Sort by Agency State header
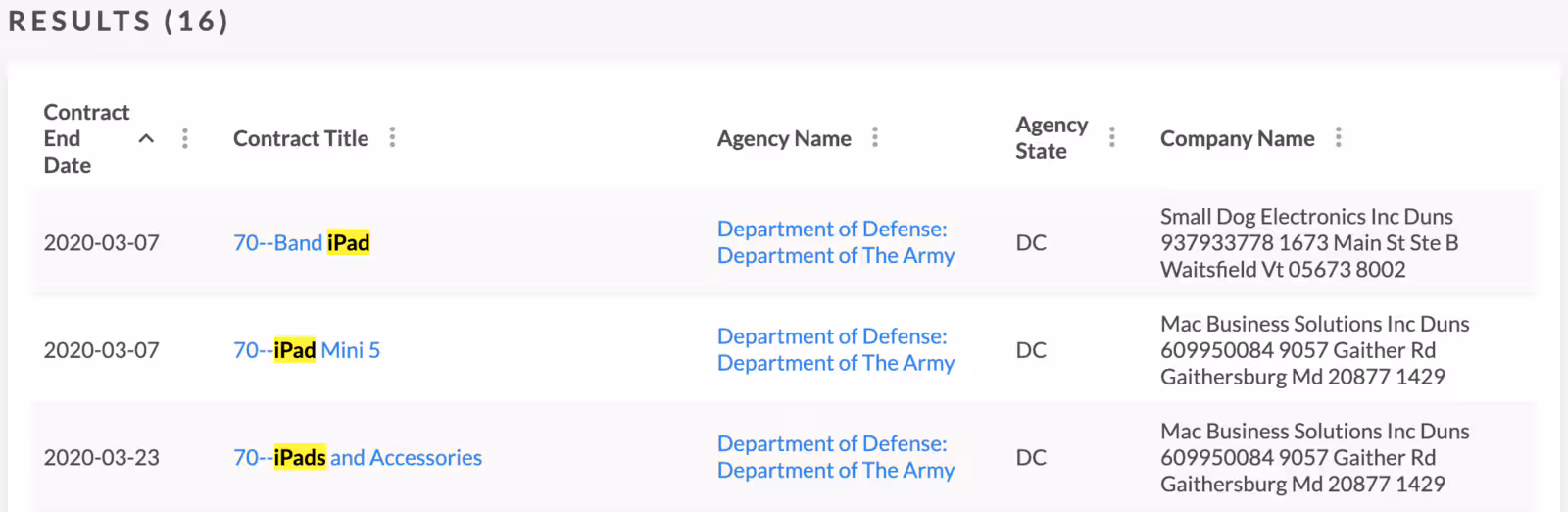Screen dimensions: 1568x512 1052,138
